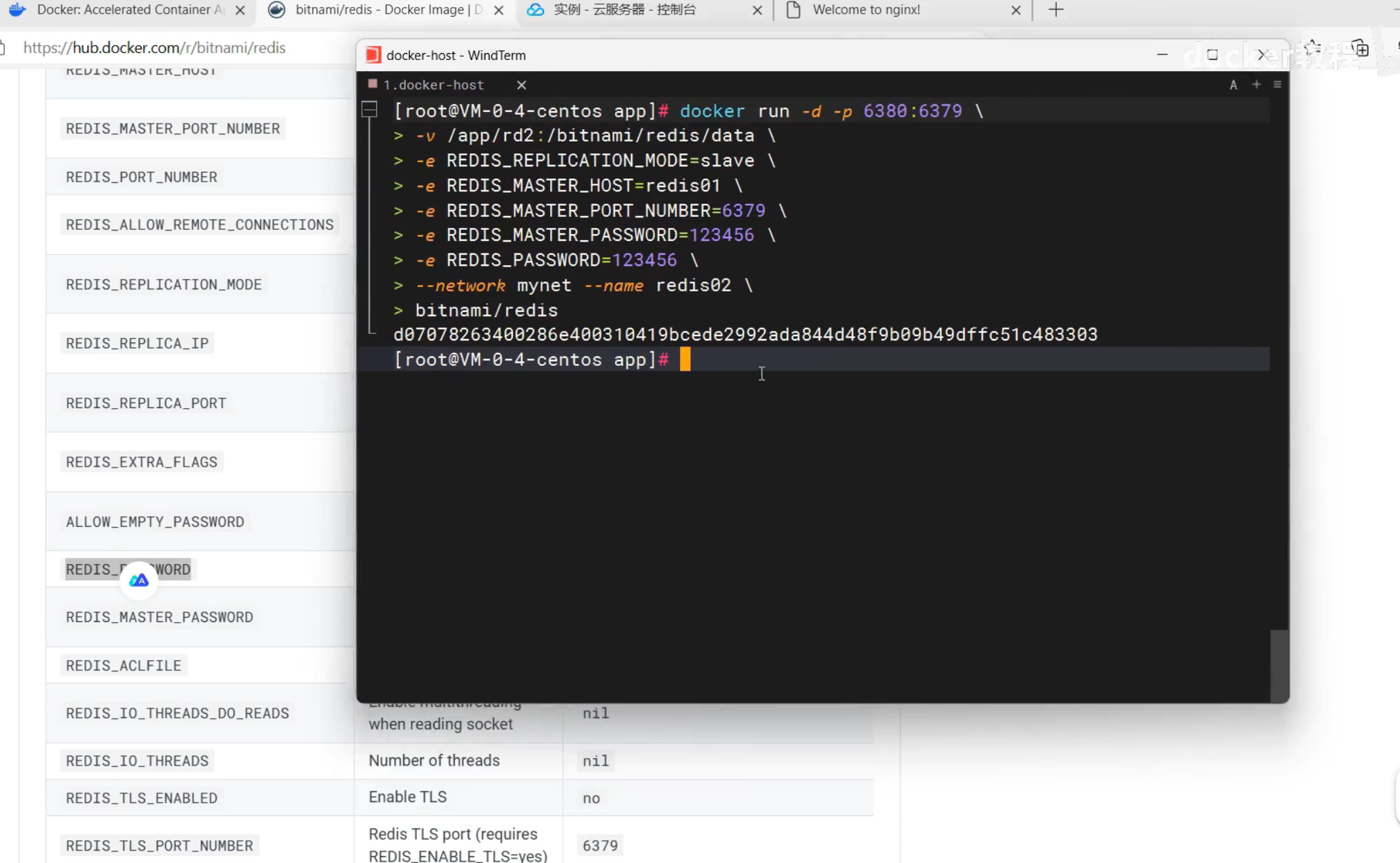Click the floating translate bubble over REDIS_PASSWORD
The height and width of the screenshot is (863, 1400).
coord(139,580)
